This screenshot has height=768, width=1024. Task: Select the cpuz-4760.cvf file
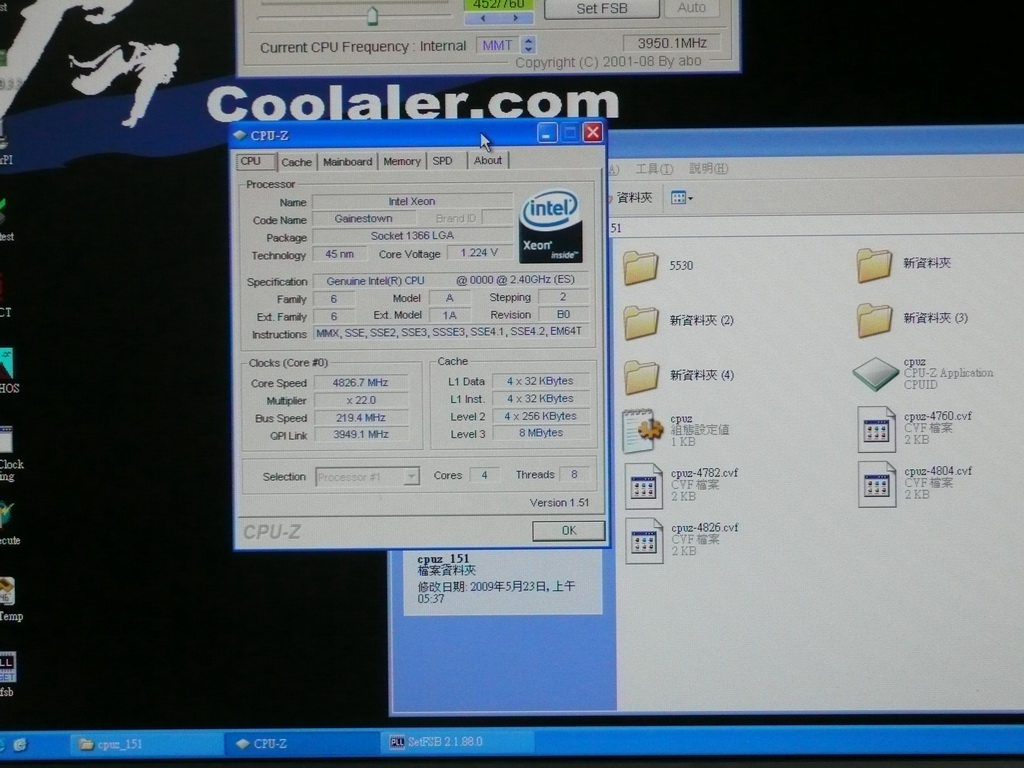(x=914, y=428)
